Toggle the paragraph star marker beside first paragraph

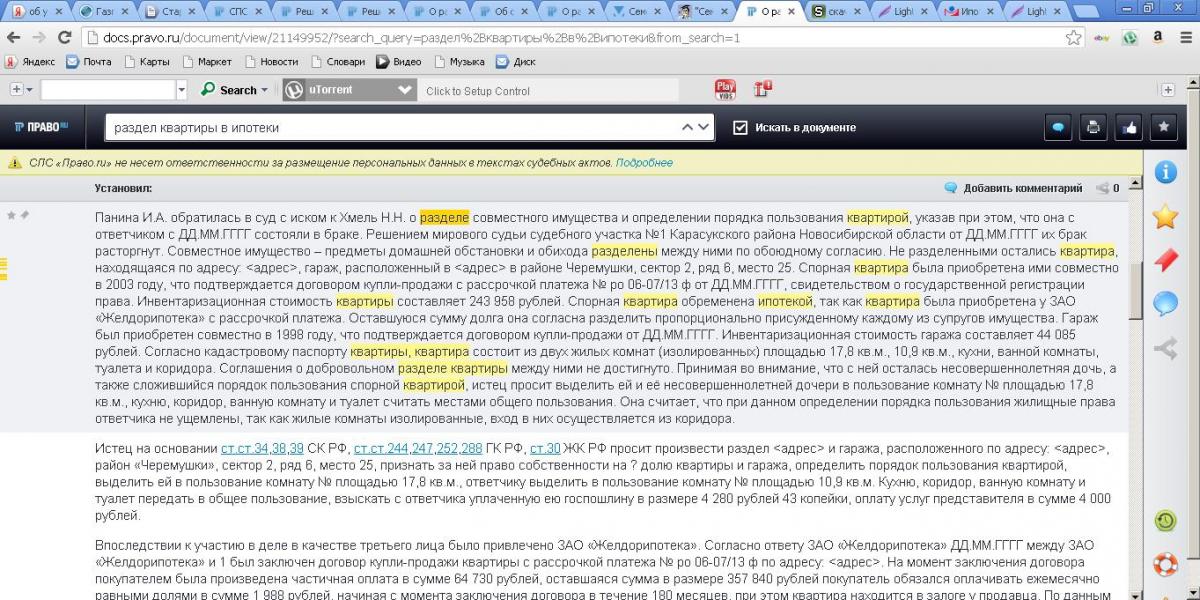tap(12, 215)
